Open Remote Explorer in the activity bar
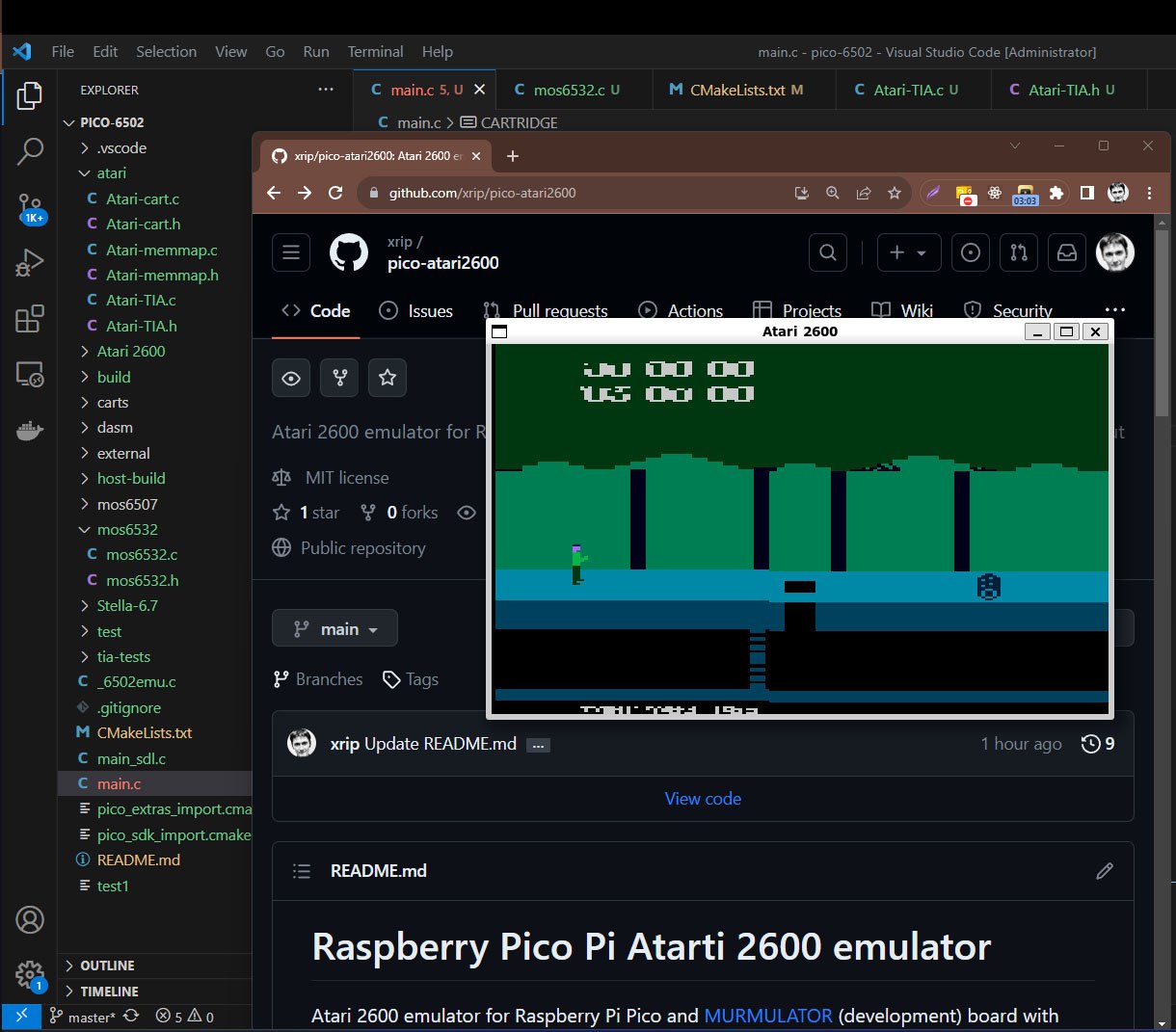Viewport: 1176px width, 1032px height. coord(30,374)
